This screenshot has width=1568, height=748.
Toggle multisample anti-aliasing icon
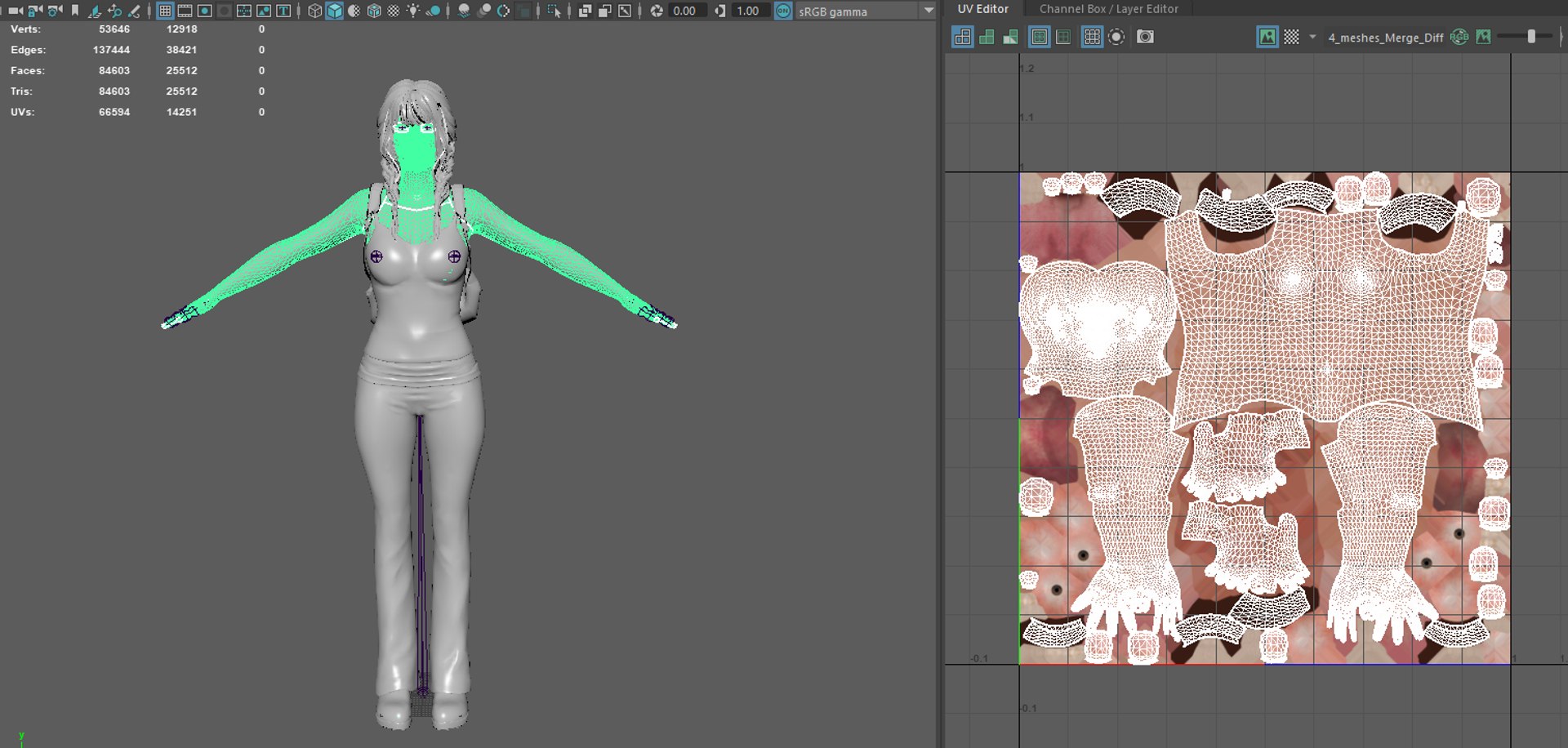(503, 11)
